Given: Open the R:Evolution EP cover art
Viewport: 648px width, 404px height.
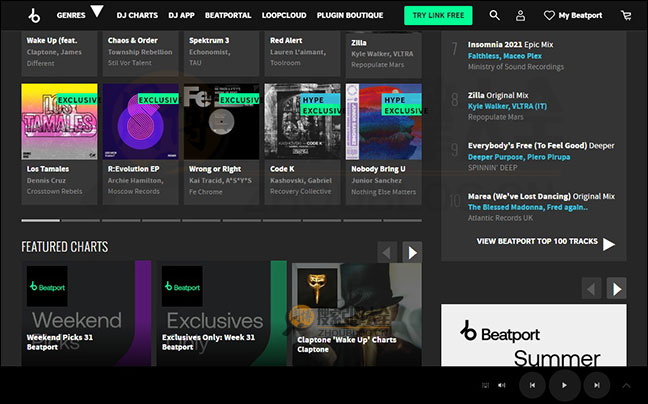Looking at the screenshot, I should 141,121.
